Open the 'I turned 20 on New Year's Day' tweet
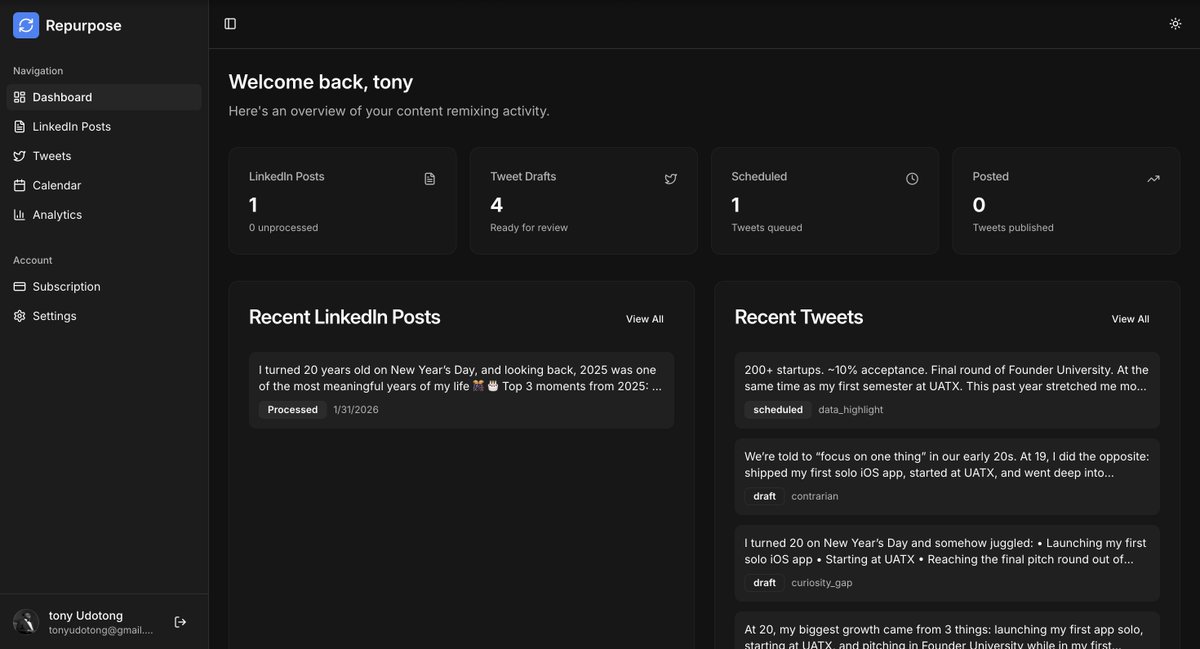The image size is (1200, 649). pyautogui.click(x=947, y=563)
